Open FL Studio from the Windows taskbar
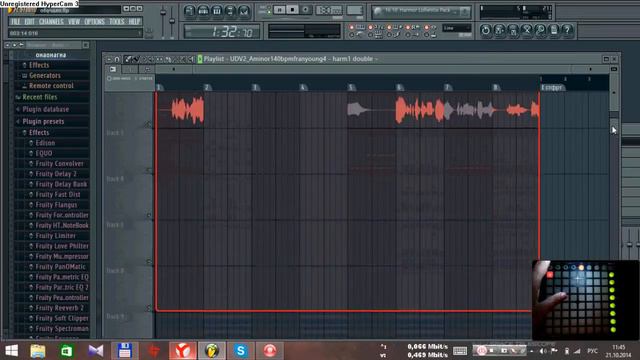 (212, 351)
